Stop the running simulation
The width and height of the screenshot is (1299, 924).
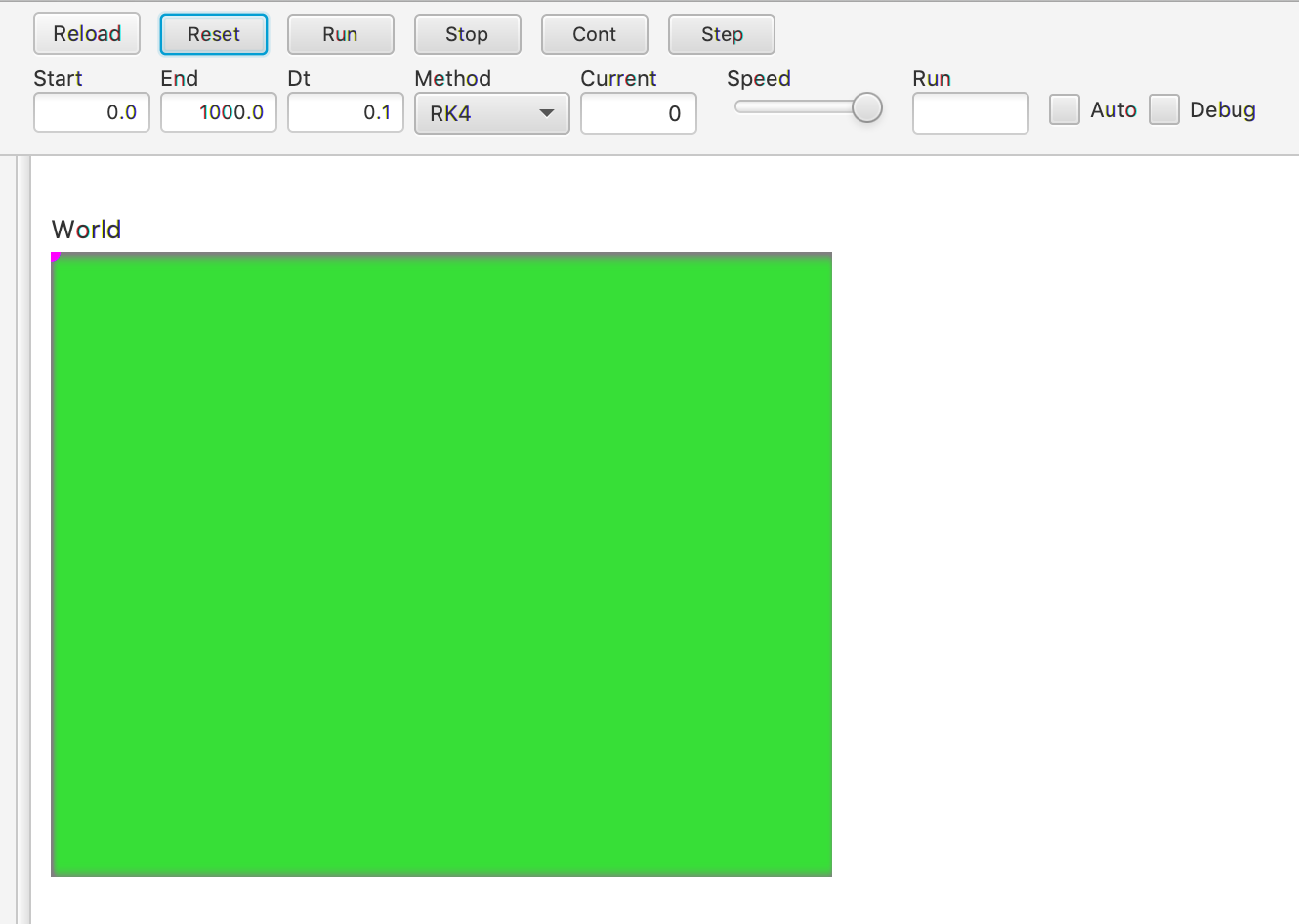coord(468,34)
